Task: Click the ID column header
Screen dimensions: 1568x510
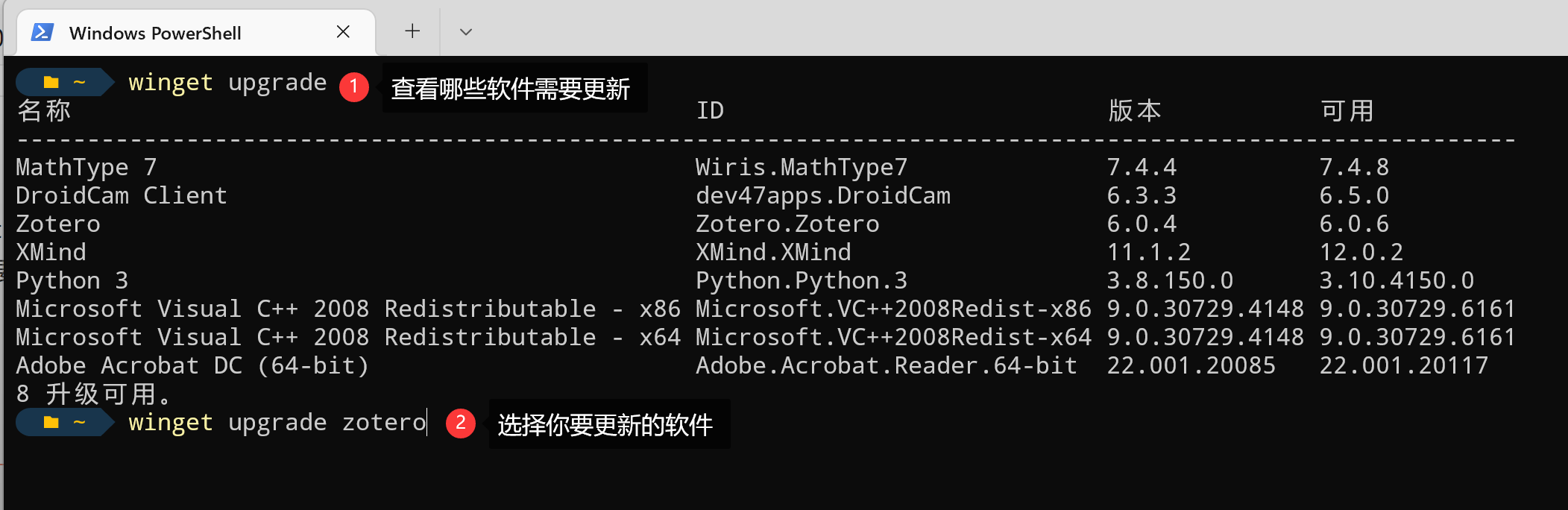Action: (710, 110)
